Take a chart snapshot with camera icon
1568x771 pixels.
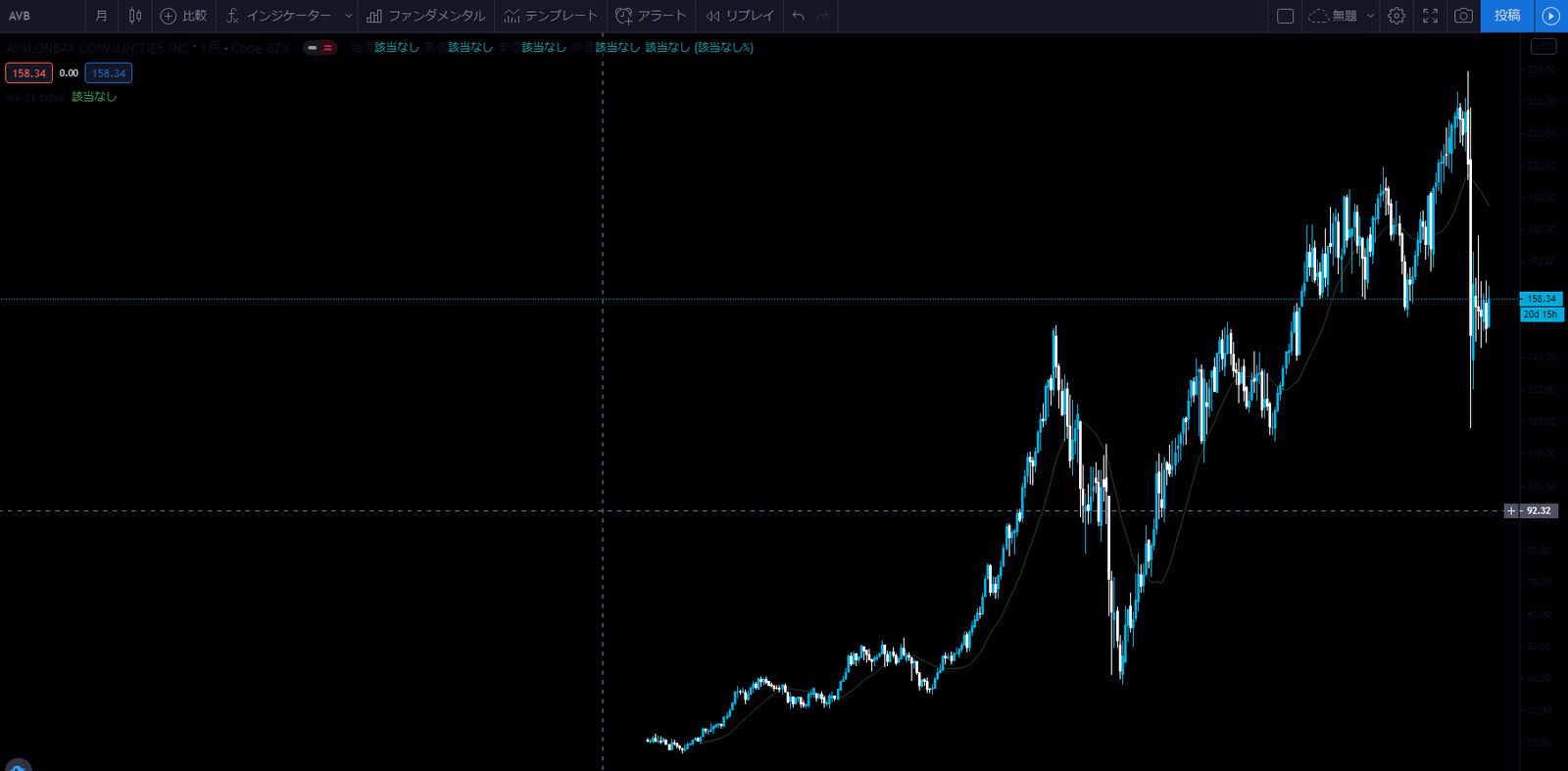pos(1463,16)
